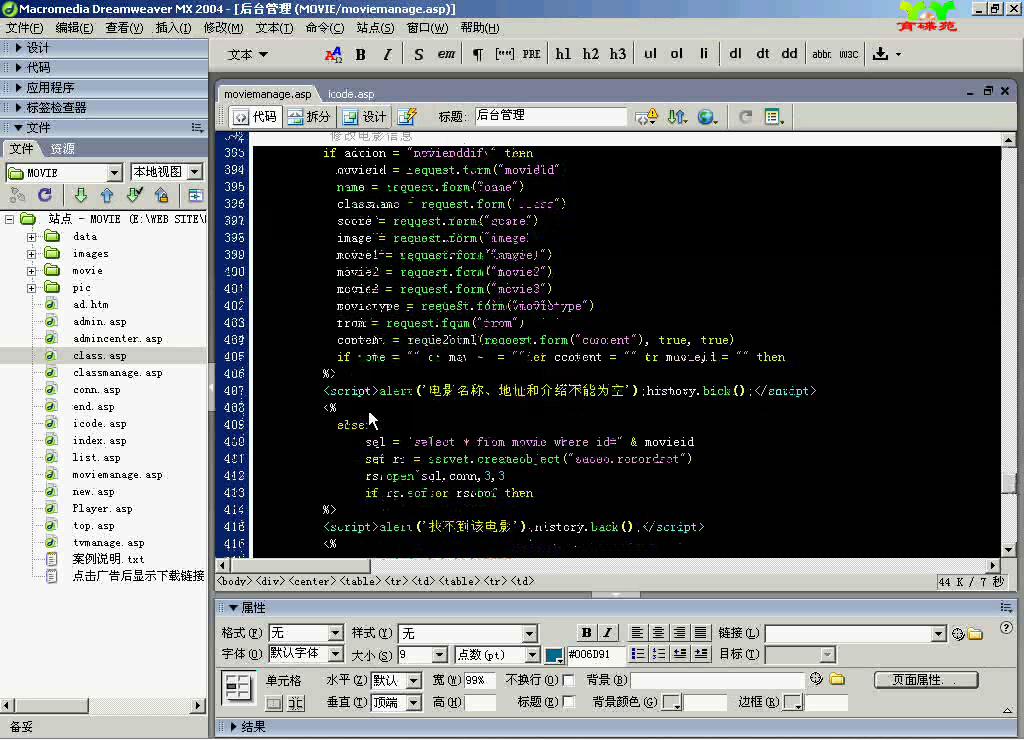This screenshot has width=1024, height=740.
Task: Toggle right alignment in Properties
Action: 680,632
